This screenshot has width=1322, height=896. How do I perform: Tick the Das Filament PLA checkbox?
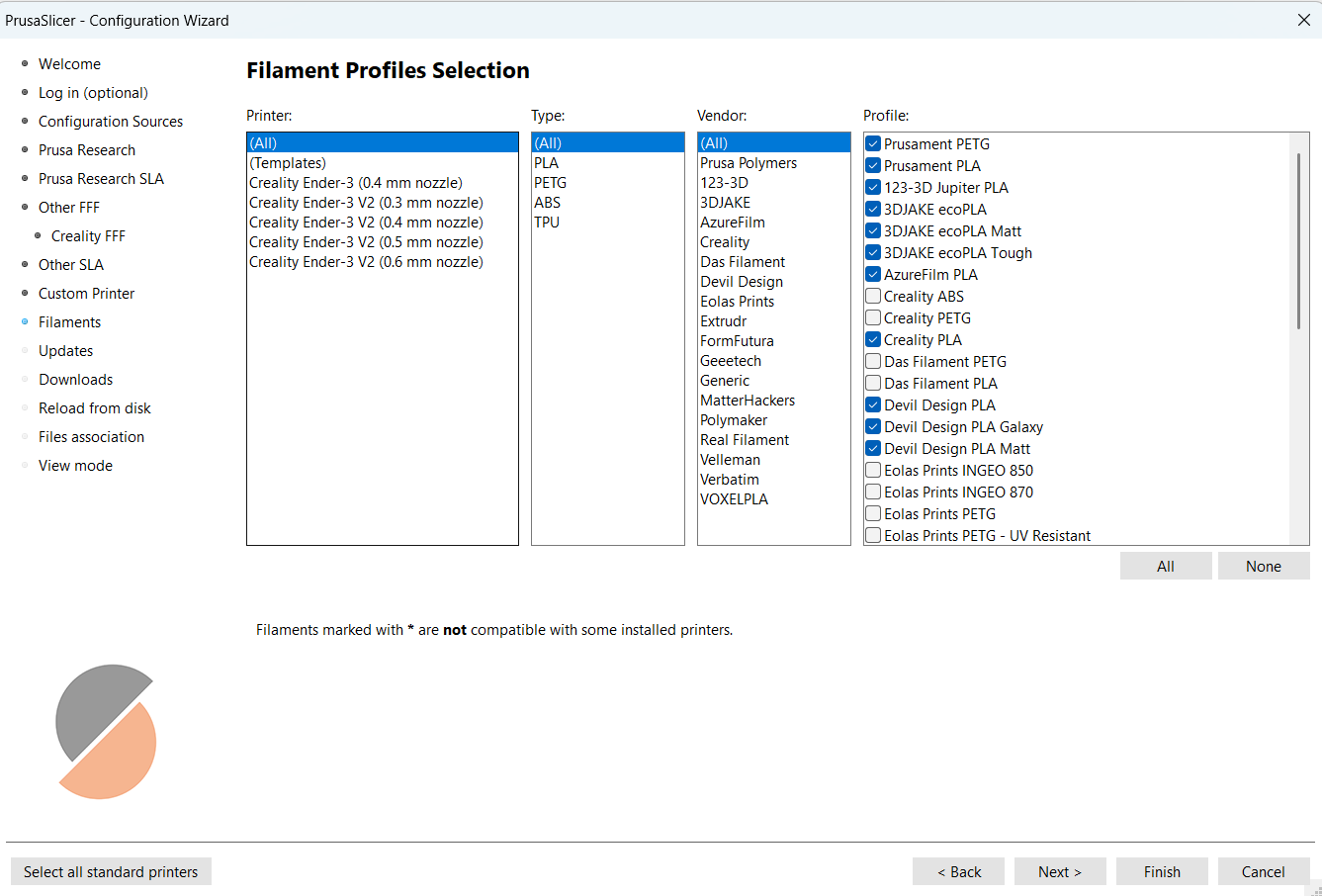click(873, 384)
